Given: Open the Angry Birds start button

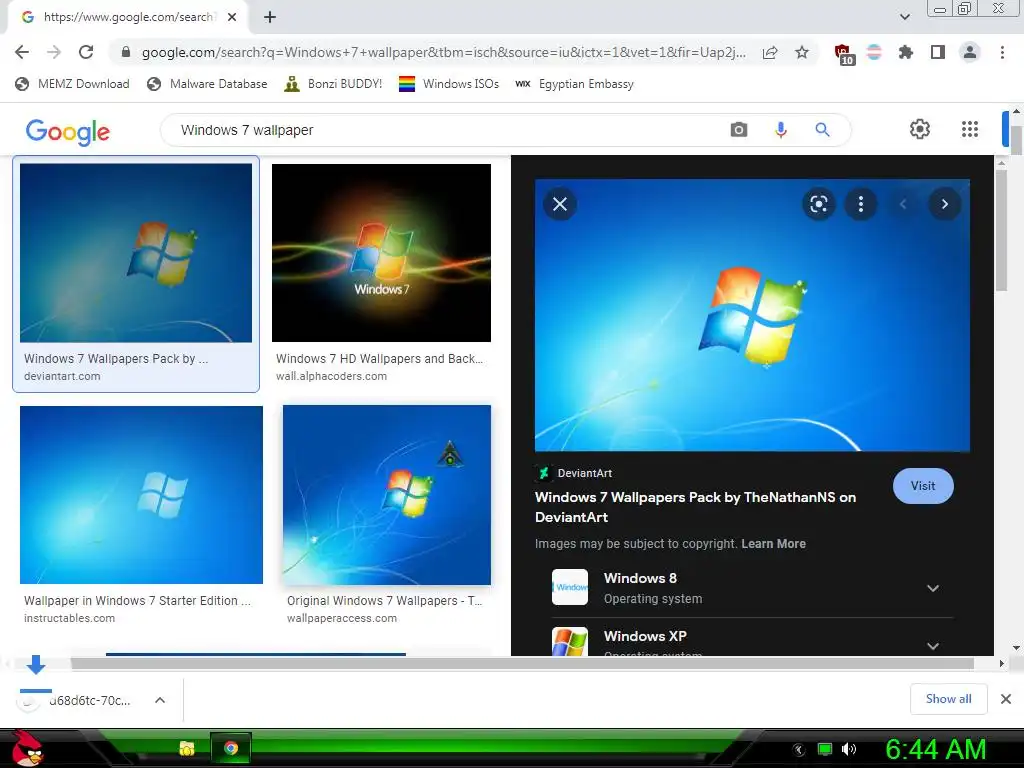Looking at the screenshot, I should click(26, 748).
